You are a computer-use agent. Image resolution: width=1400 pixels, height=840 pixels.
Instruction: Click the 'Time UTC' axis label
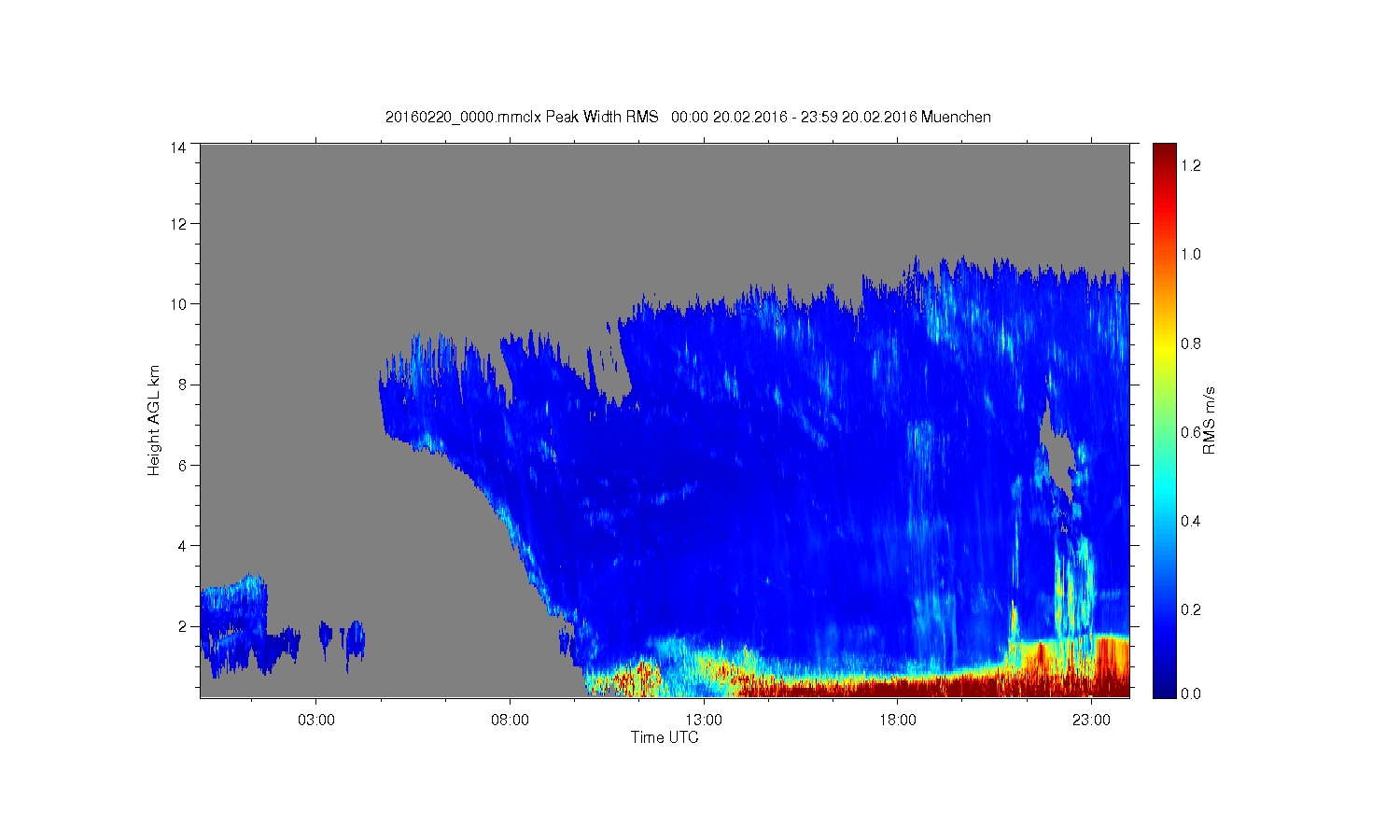(665, 737)
